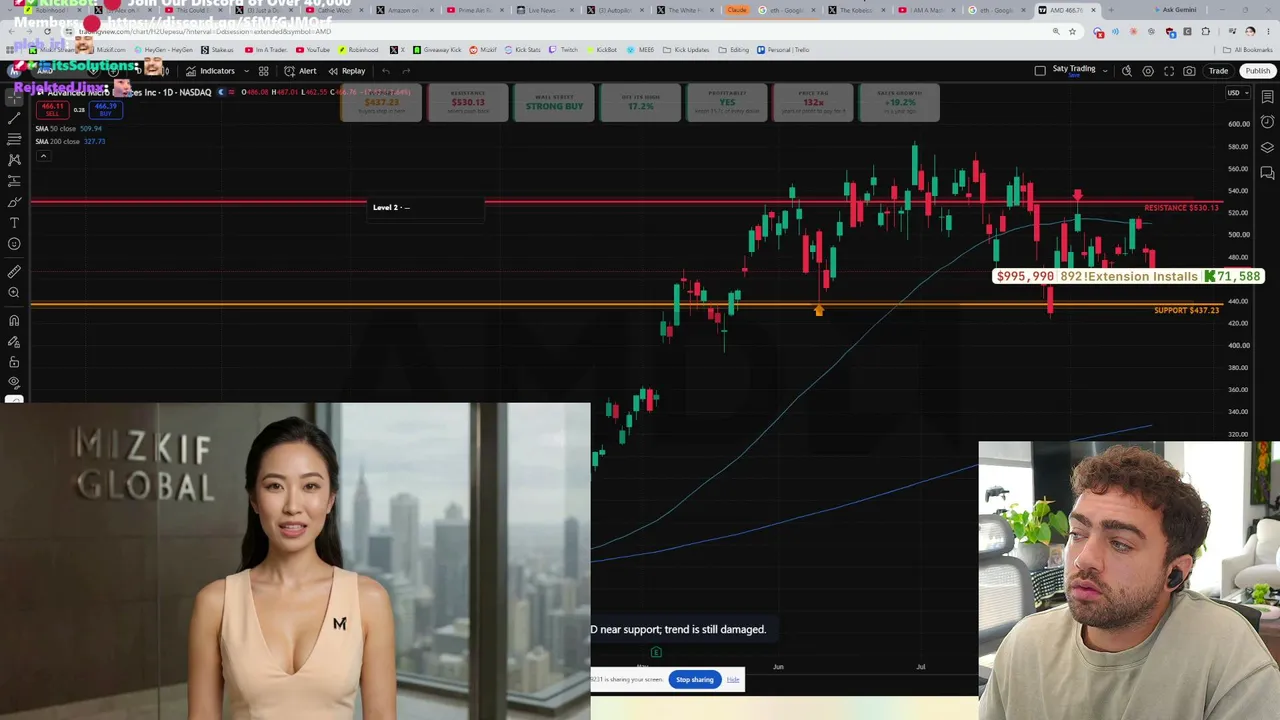
Task: Select the Text annotation tool
Action: tap(14, 223)
